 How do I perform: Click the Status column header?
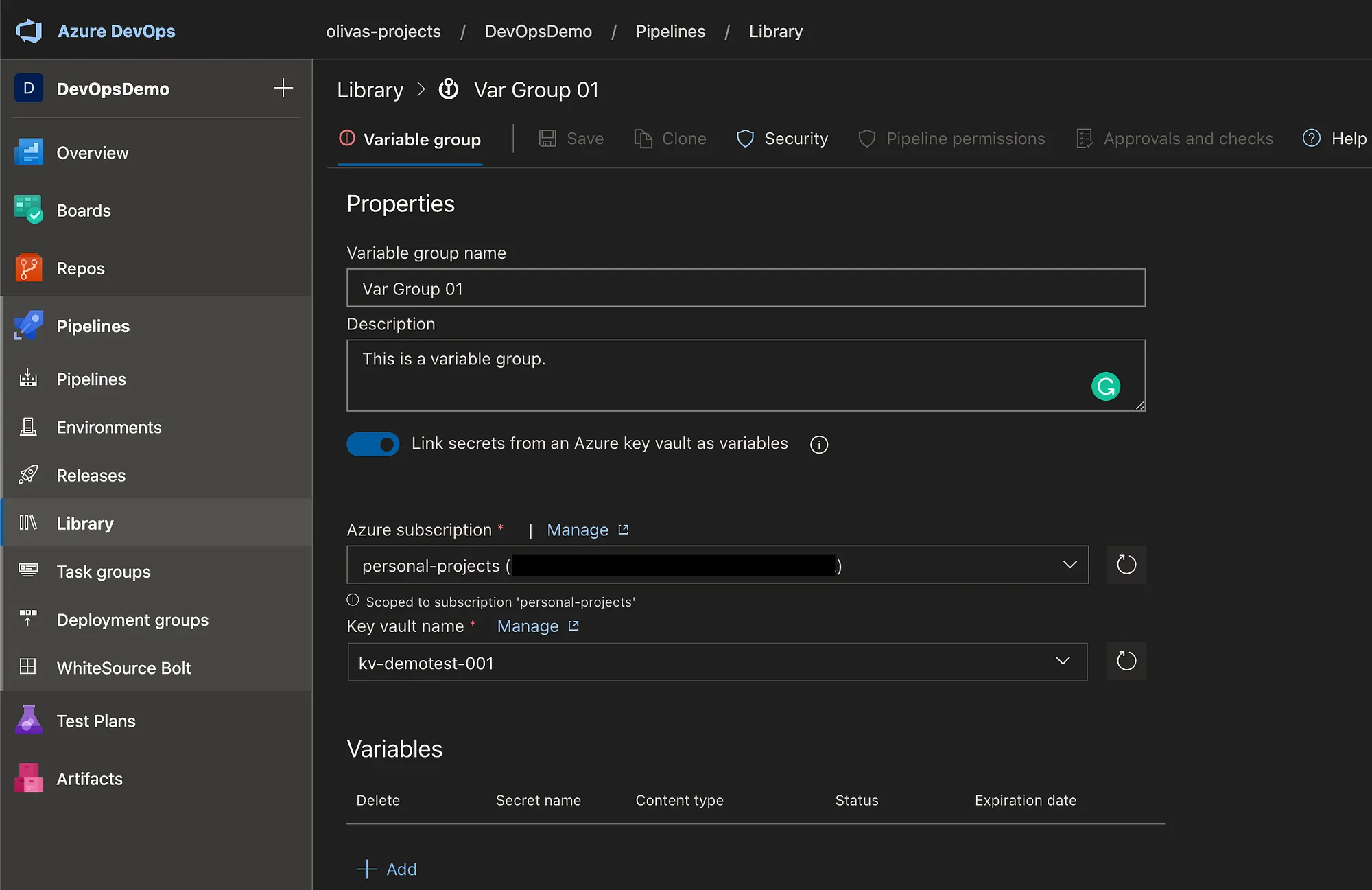coord(857,800)
